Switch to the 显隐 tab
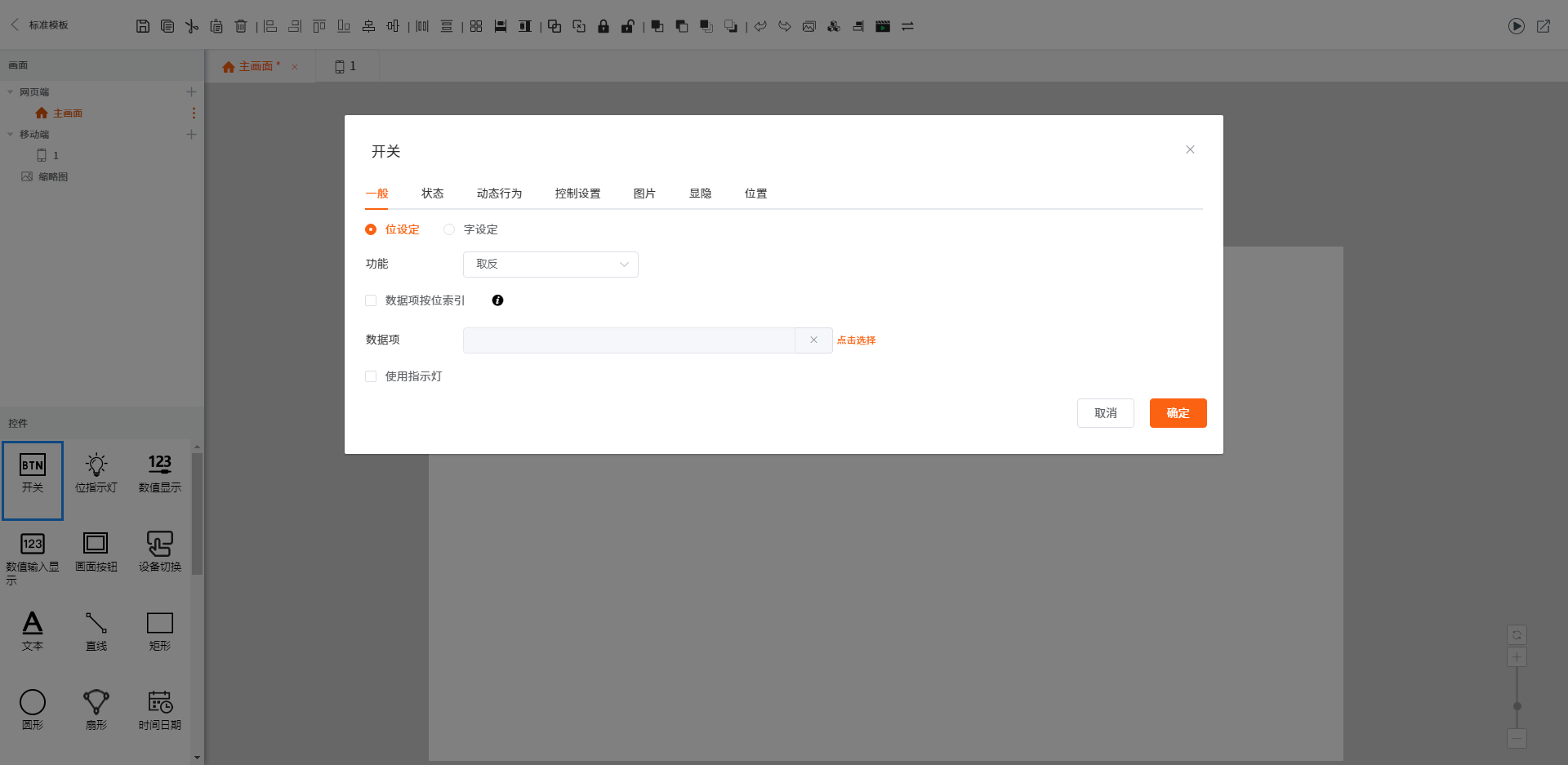The image size is (1568, 765). coord(700,193)
